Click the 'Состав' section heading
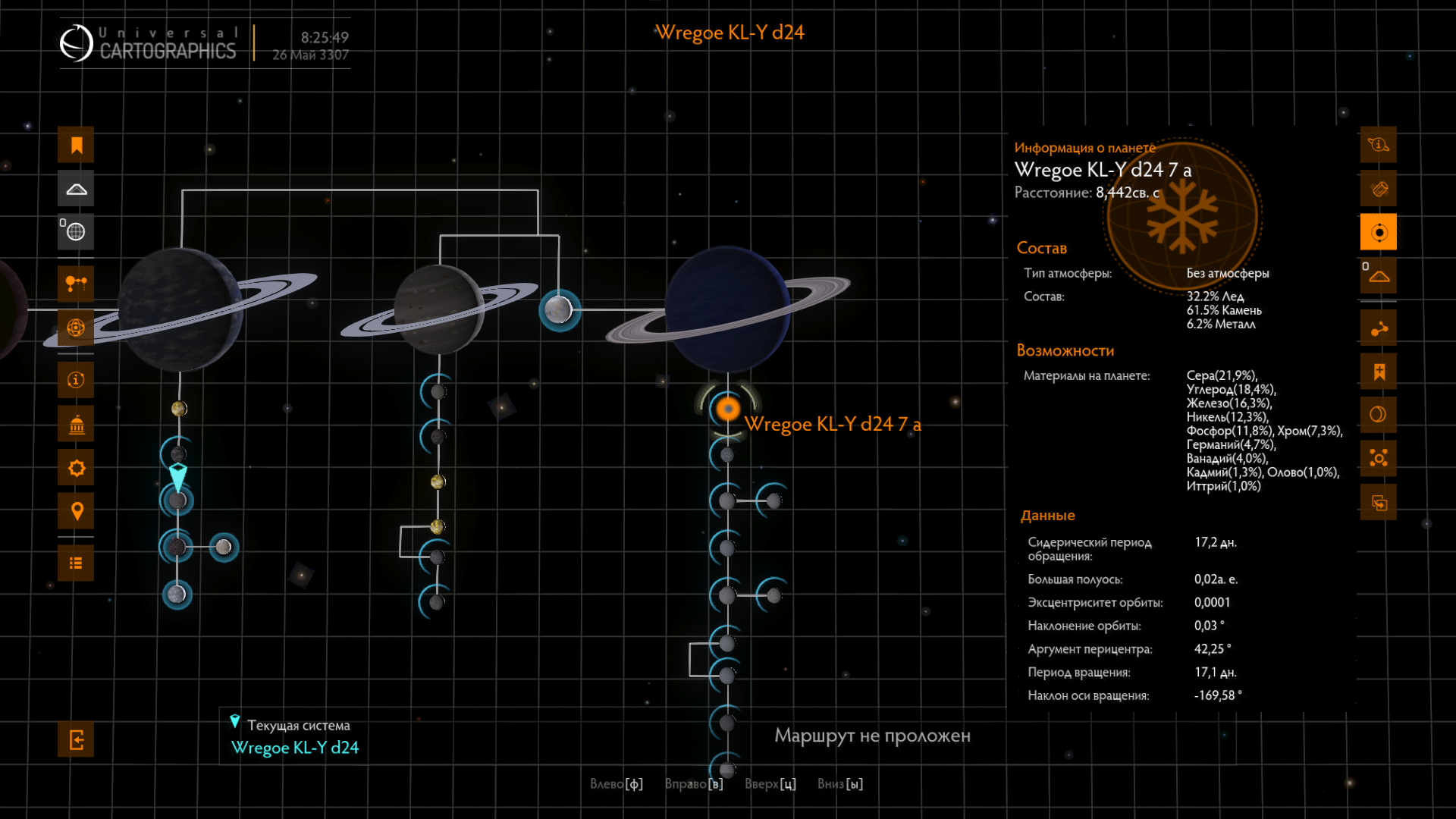The image size is (1456, 819). tap(1041, 248)
